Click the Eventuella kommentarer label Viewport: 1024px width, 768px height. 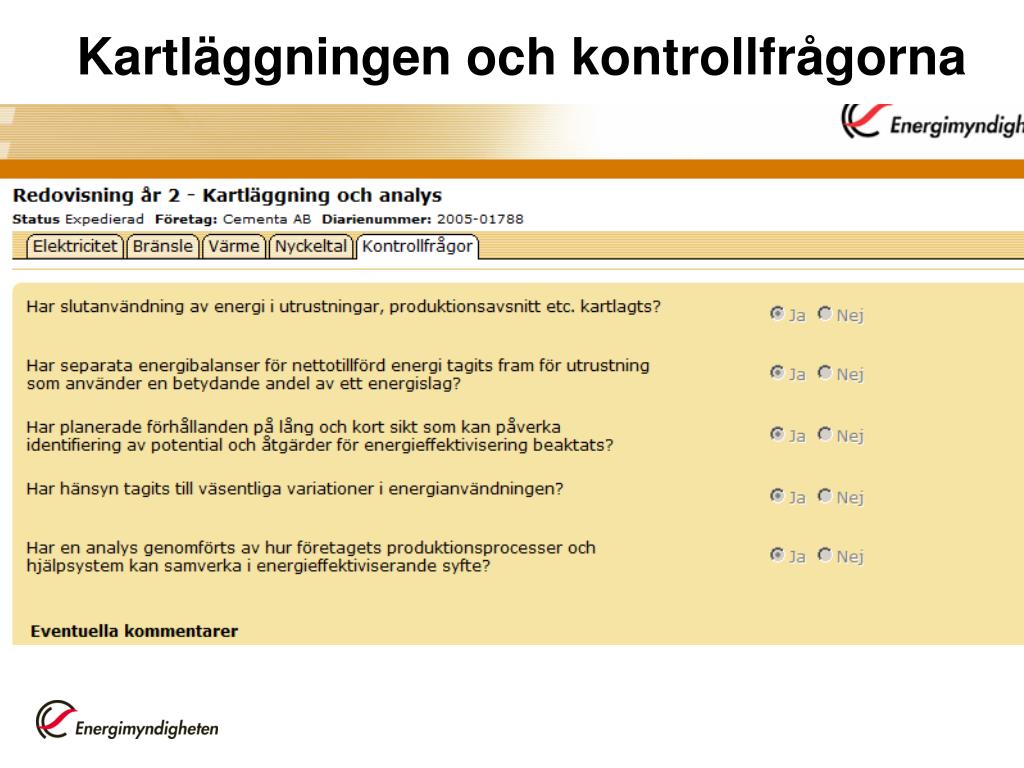click(135, 632)
